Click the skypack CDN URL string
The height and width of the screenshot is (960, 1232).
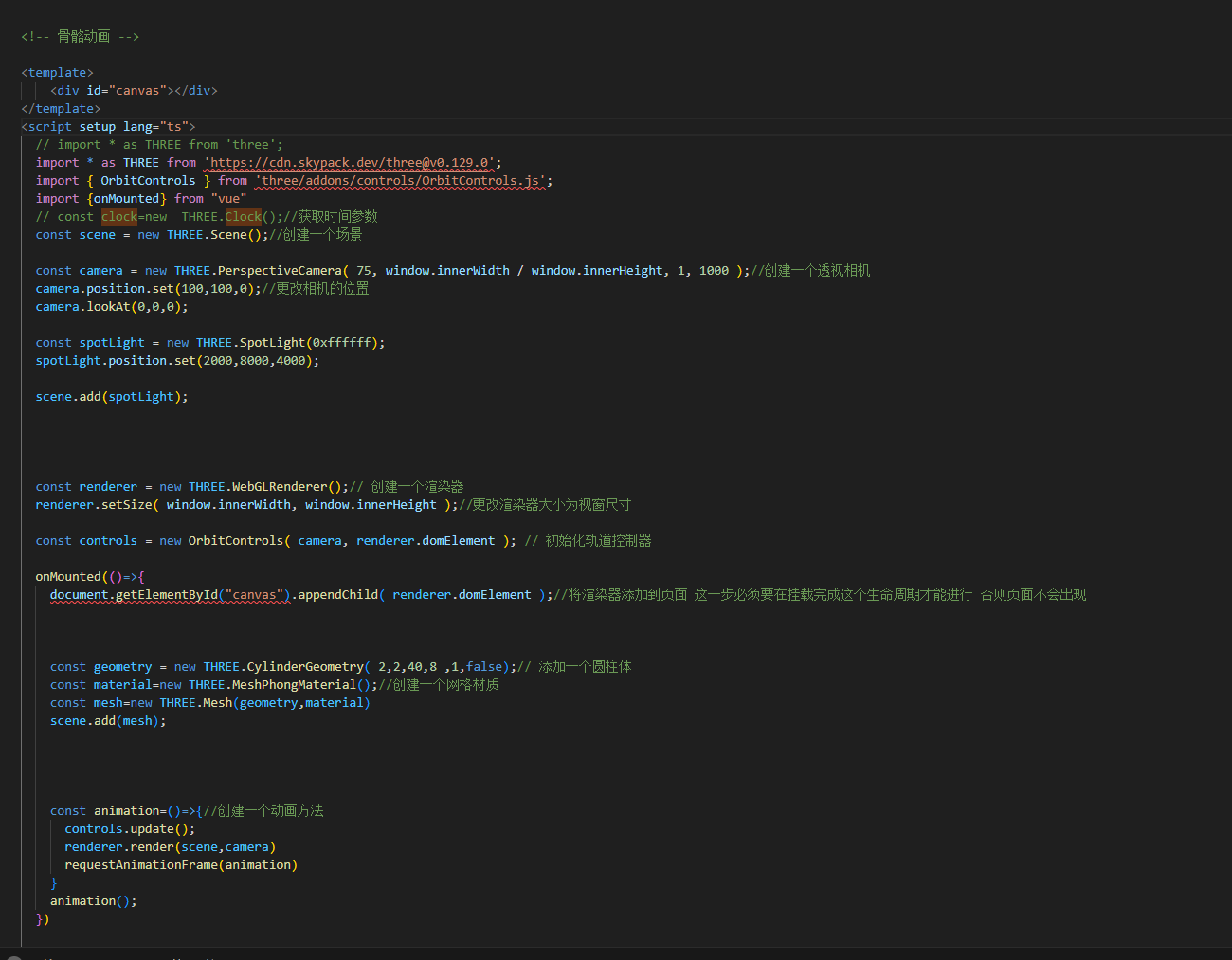point(350,163)
